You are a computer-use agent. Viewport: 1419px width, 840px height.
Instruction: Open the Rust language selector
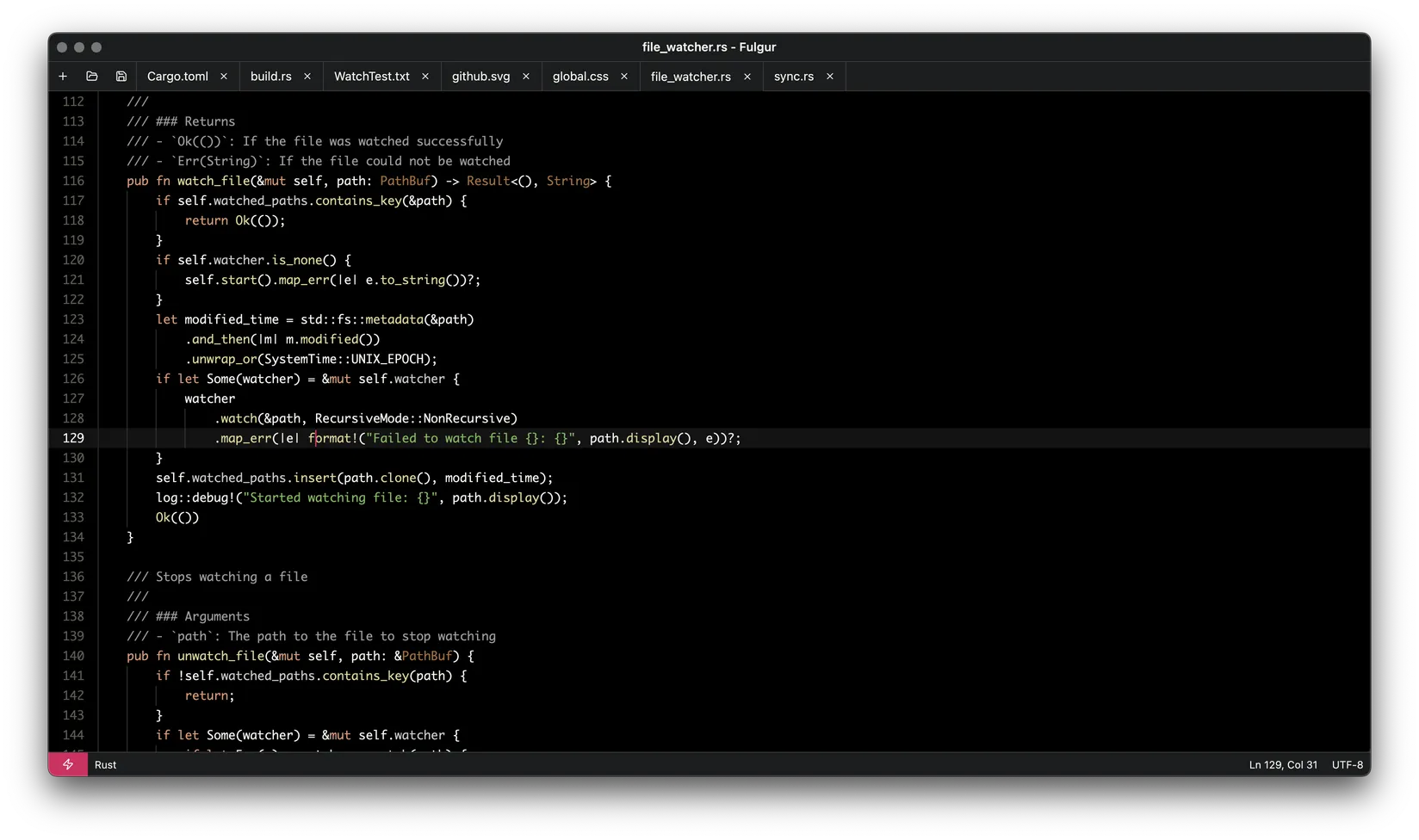(x=106, y=764)
